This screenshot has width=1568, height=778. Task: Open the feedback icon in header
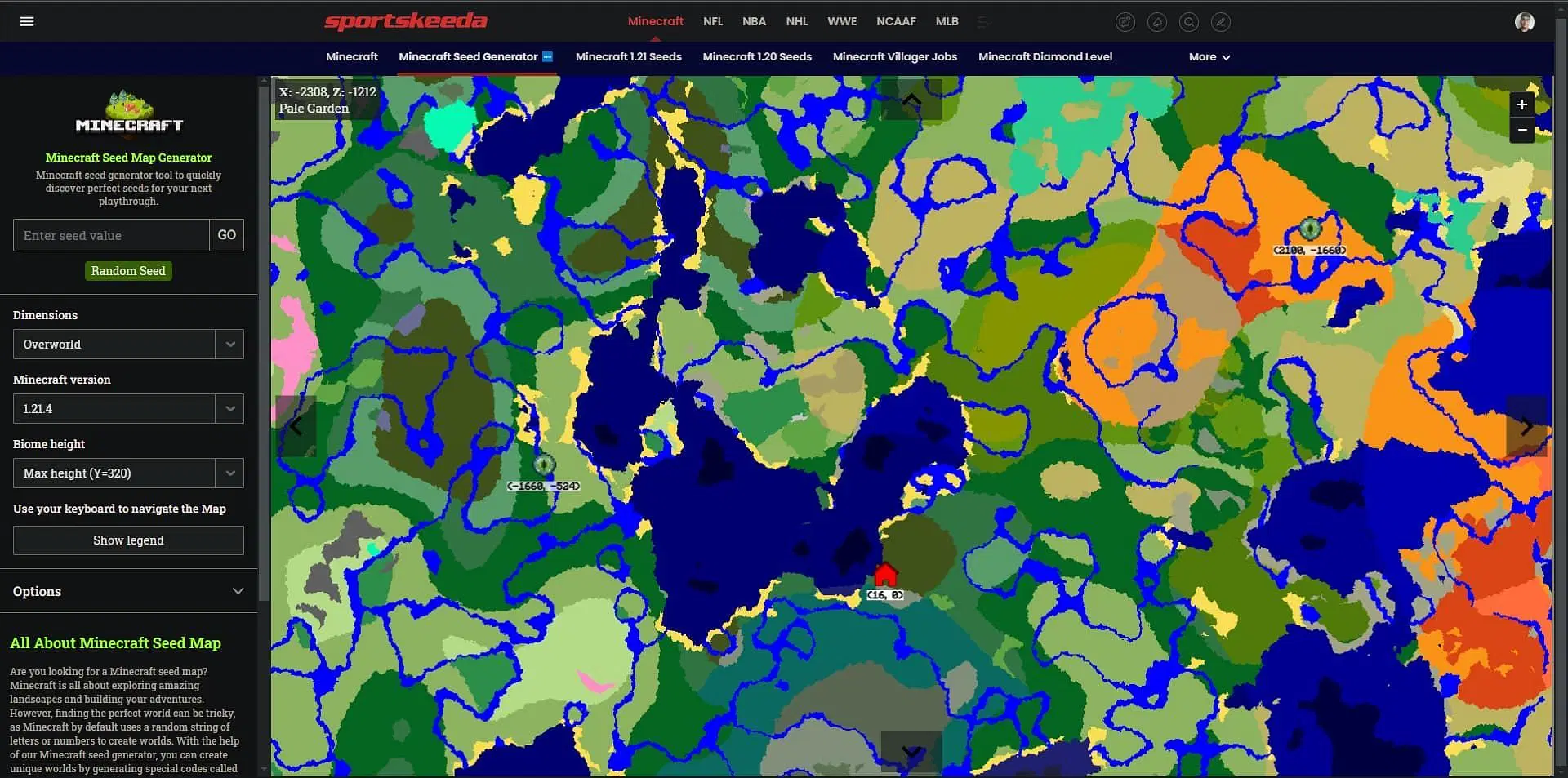click(1125, 22)
